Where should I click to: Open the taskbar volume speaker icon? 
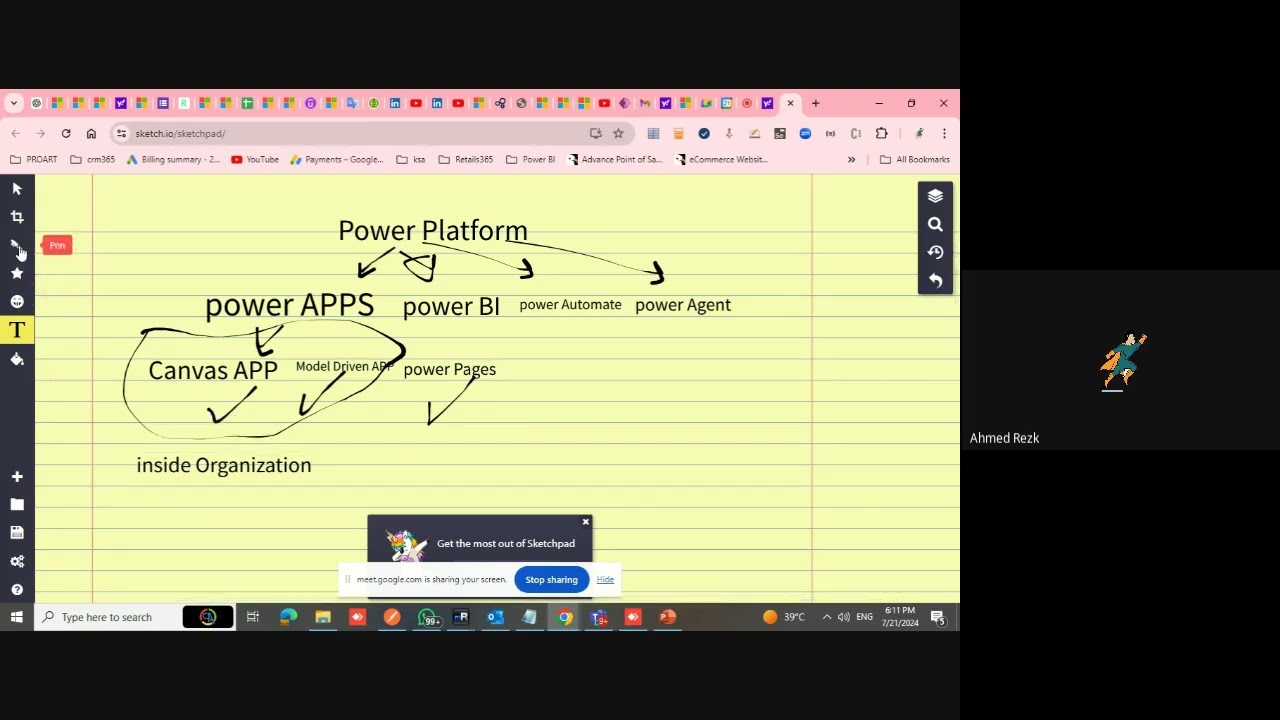tap(844, 617)
